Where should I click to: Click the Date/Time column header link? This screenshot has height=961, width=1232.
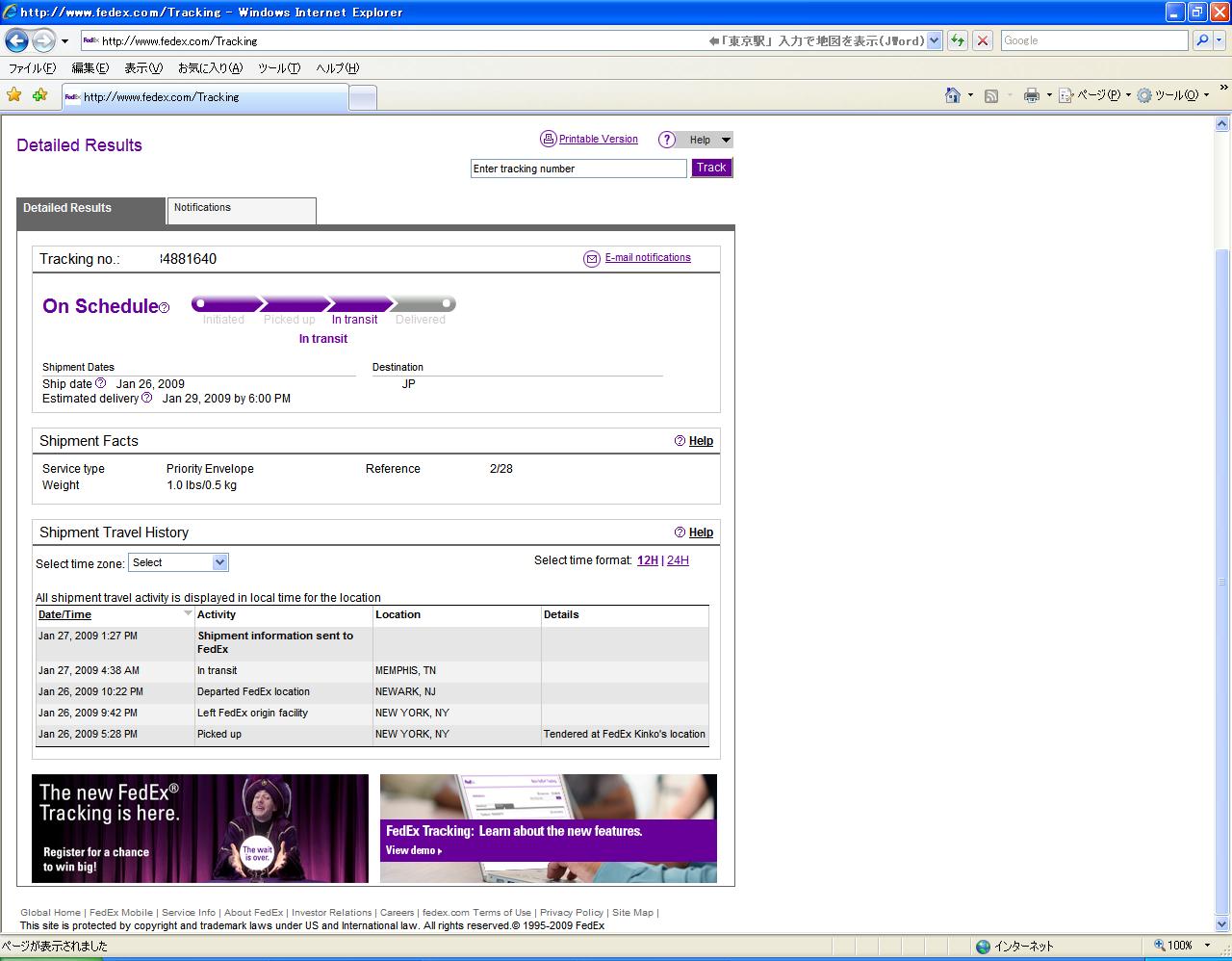(x=64, y=614)
